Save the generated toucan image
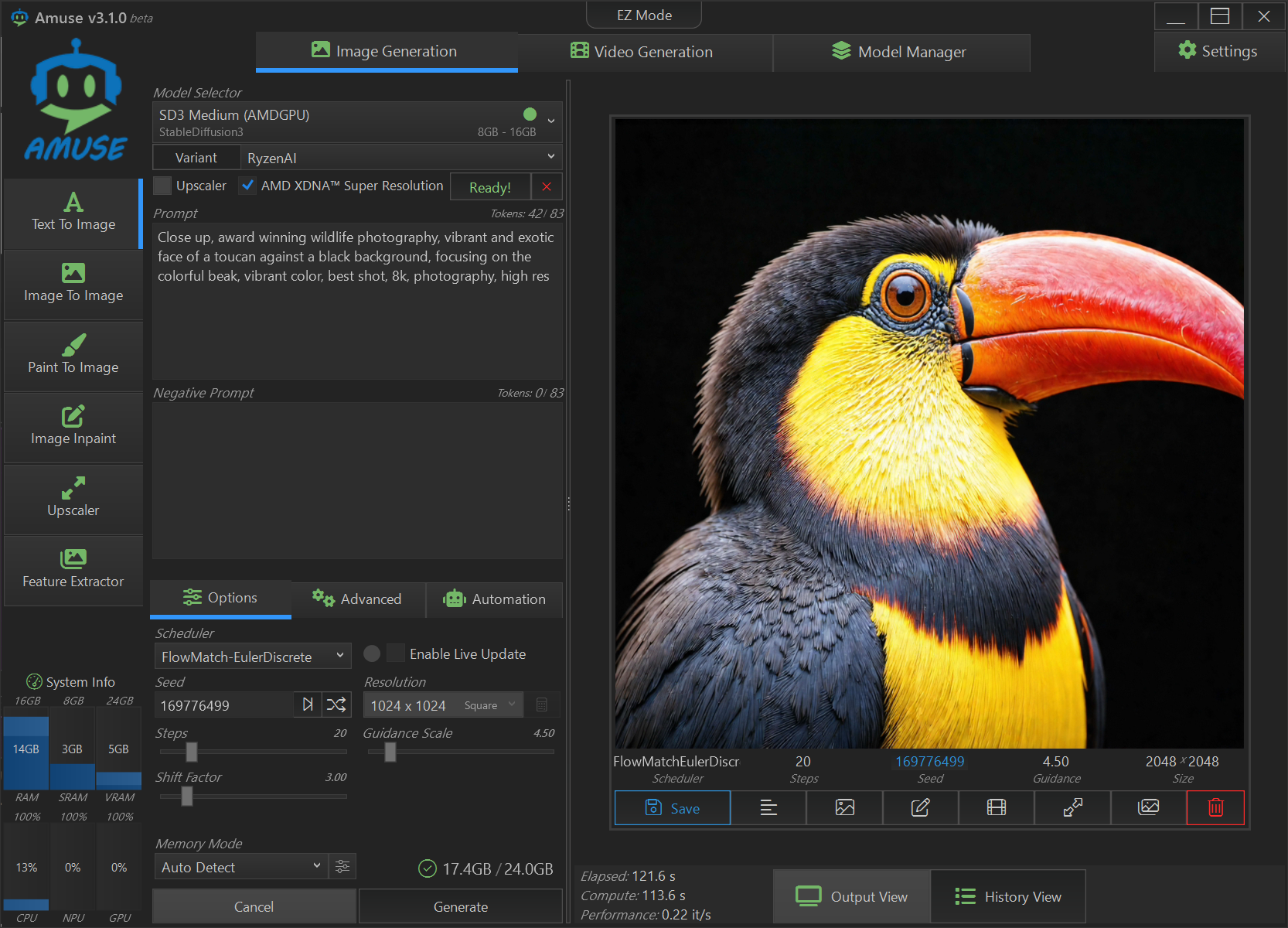 pos(672,808)
